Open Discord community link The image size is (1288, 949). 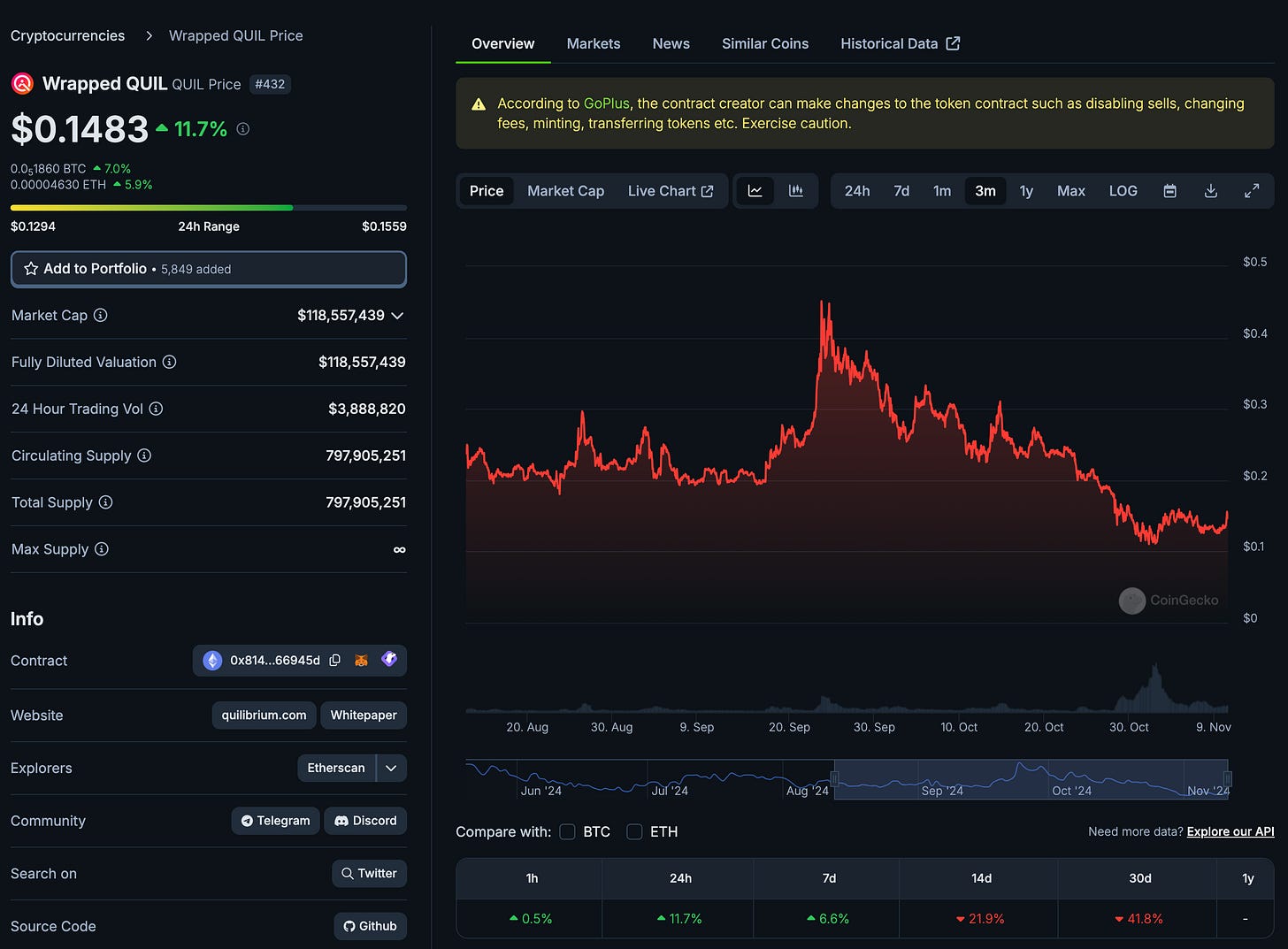[365, 821]
